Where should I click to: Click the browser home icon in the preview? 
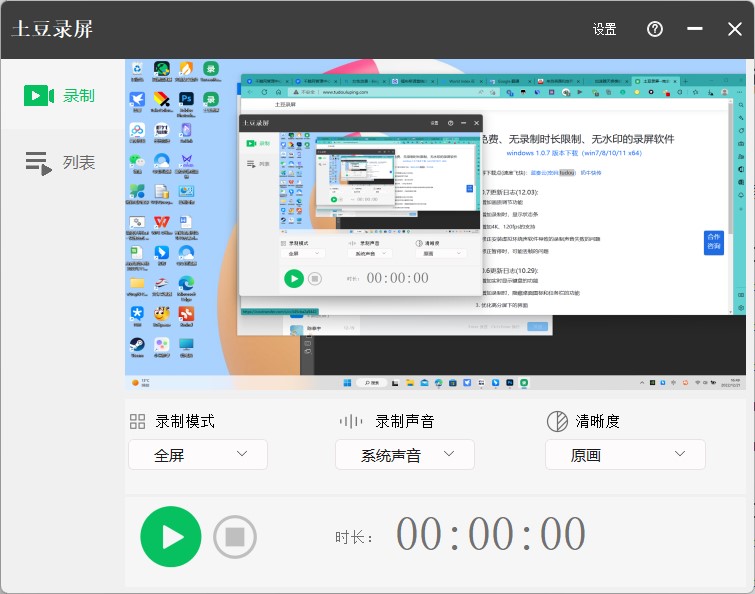click(278, 92)
